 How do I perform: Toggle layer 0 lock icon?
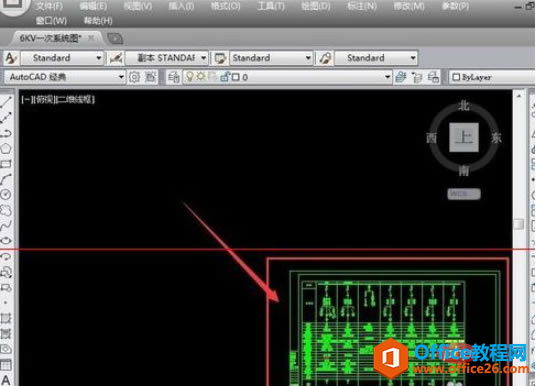coord(225,77)
